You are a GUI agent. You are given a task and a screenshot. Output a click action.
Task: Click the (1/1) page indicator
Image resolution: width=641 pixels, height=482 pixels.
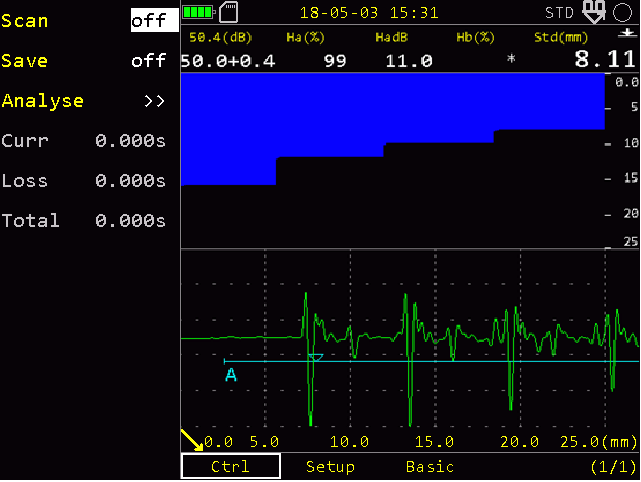[614, 466]
